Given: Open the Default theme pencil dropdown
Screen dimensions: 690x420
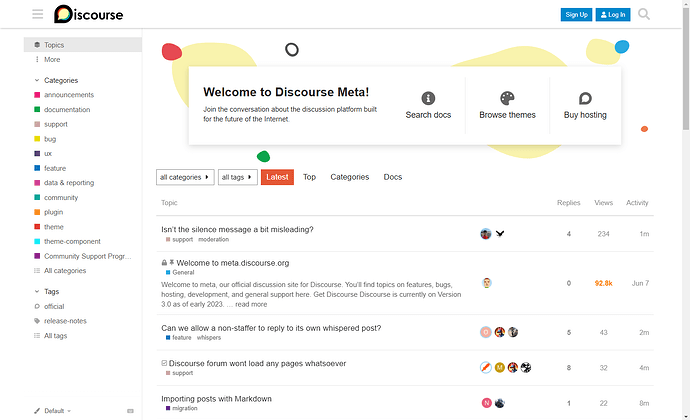Looking at the screenshot, I should click(x=52, y=411).
